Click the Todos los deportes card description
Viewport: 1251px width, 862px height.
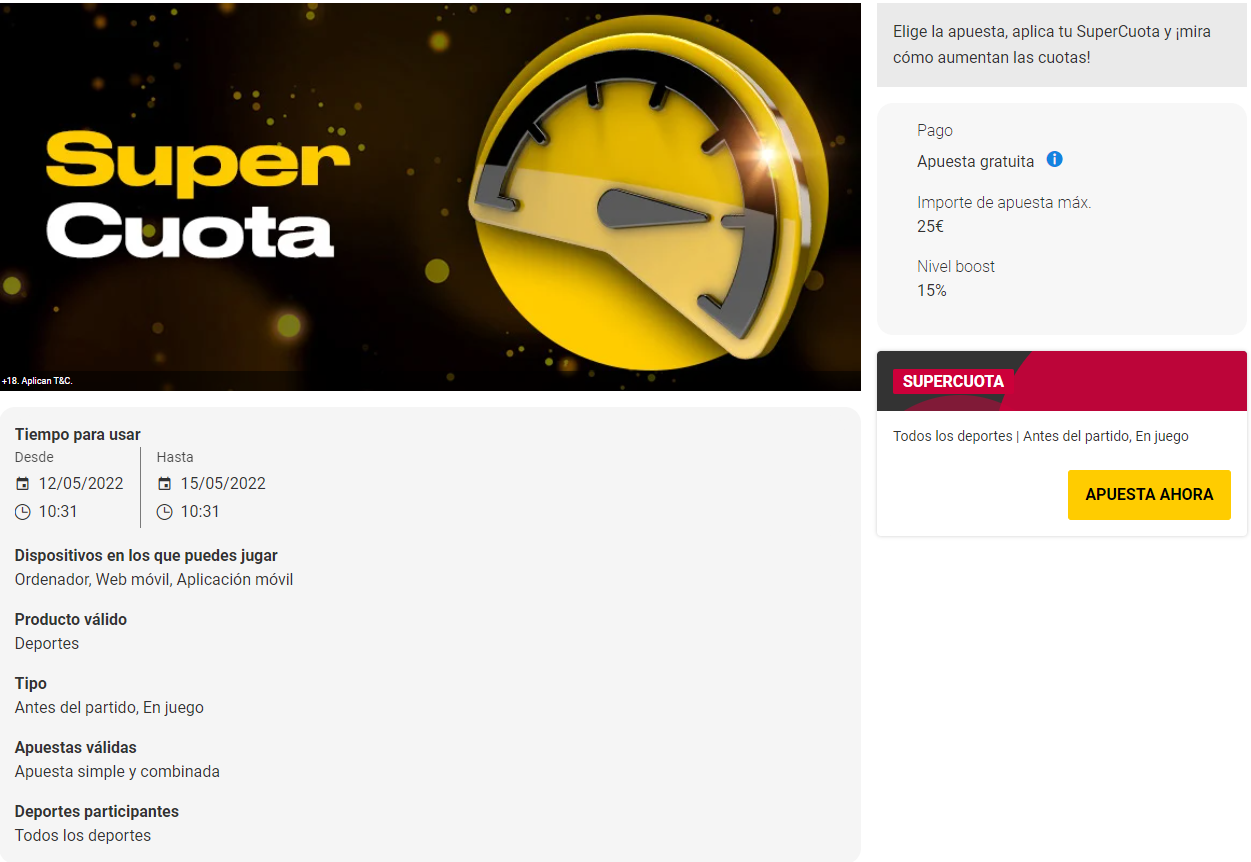[1041, 436]
